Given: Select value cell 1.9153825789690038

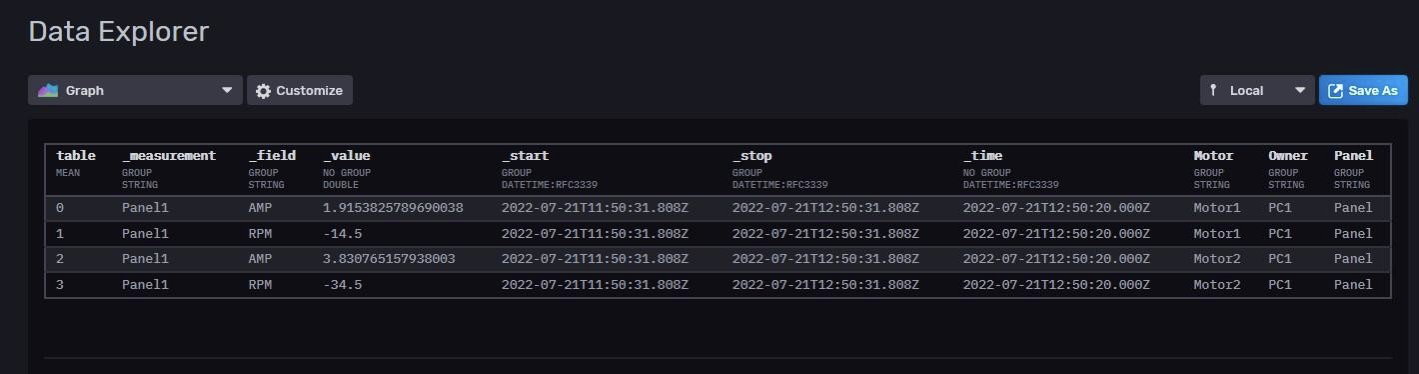Looking at the screenshot, I should click(393, 208).
